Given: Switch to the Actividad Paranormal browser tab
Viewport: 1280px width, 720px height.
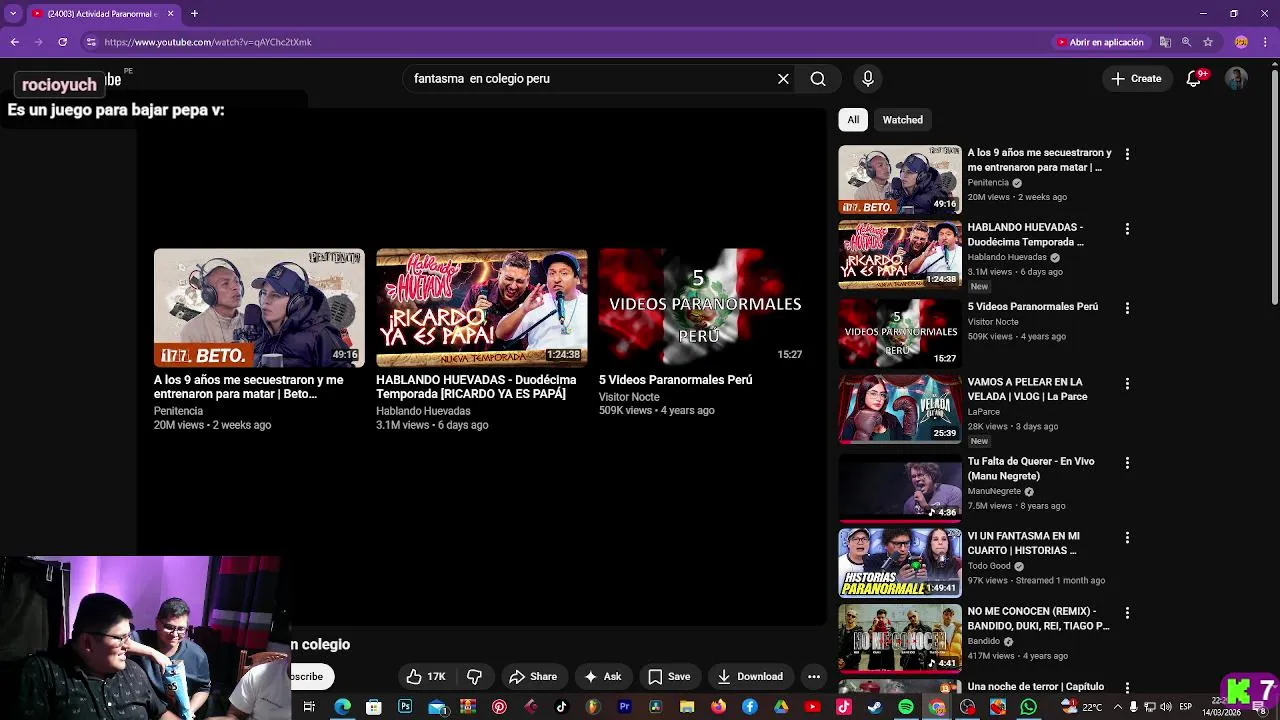Looking at the screenshot, I should coord(103,14).
